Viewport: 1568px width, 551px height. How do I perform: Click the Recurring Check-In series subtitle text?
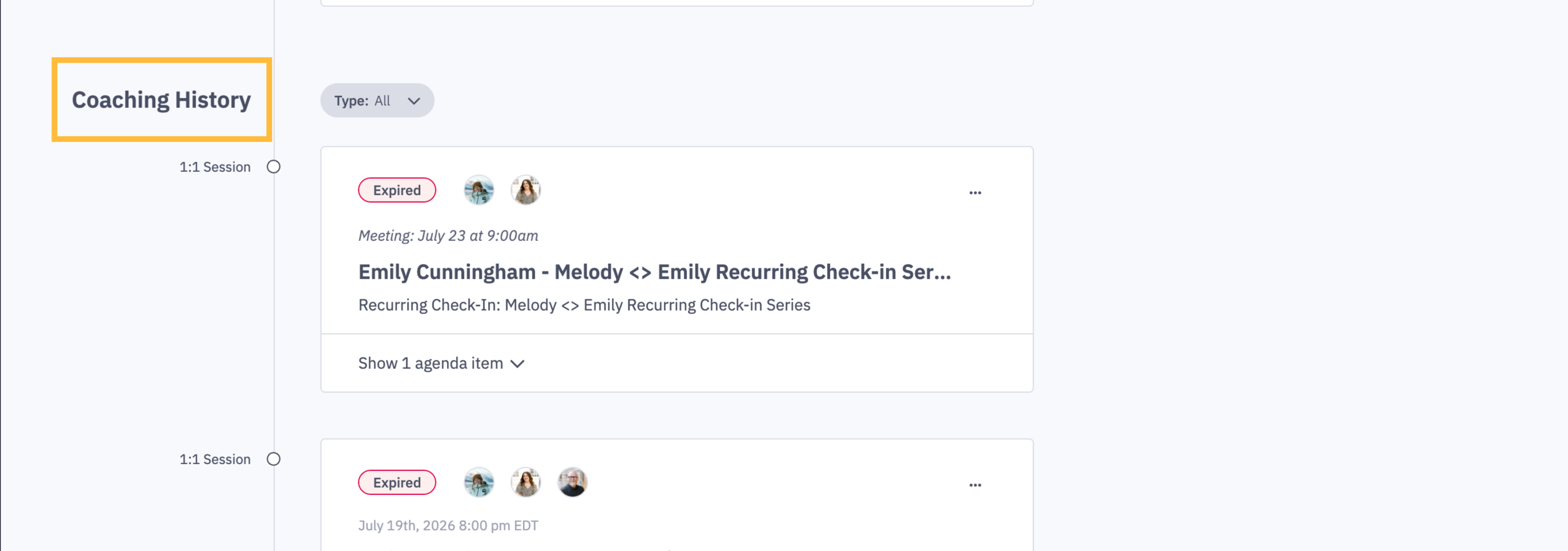(x=585, y=304)
